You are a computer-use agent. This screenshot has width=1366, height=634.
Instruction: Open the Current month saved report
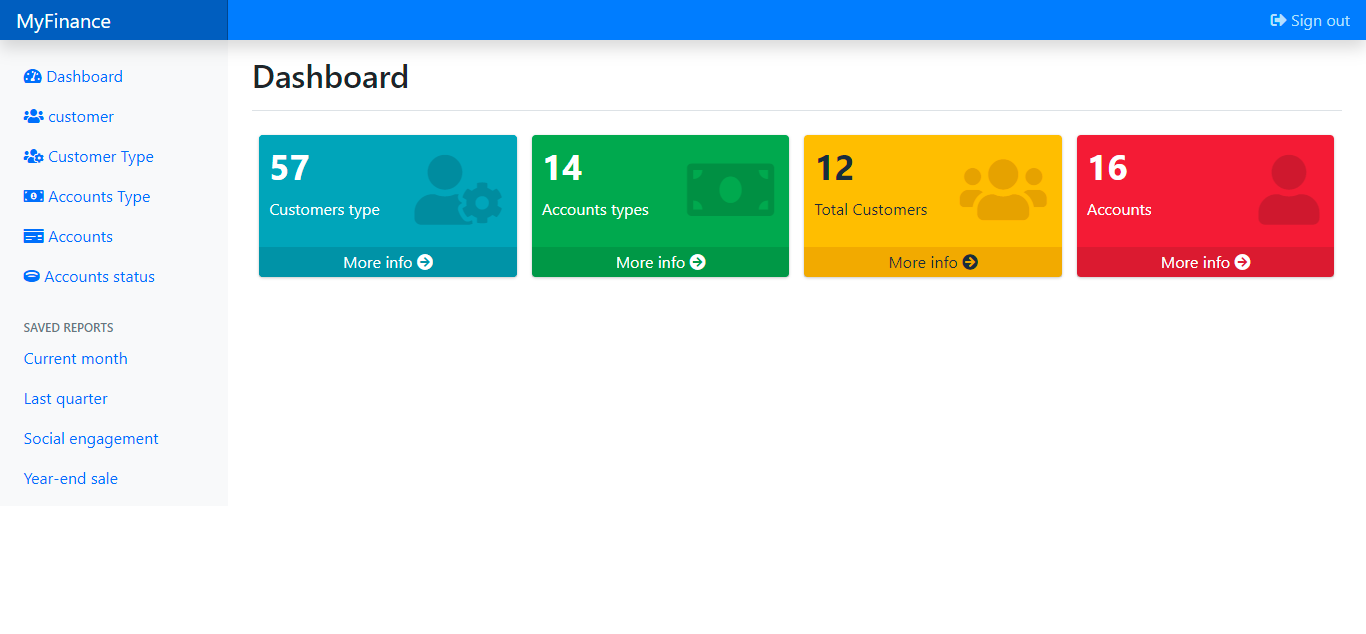point(75,358)
